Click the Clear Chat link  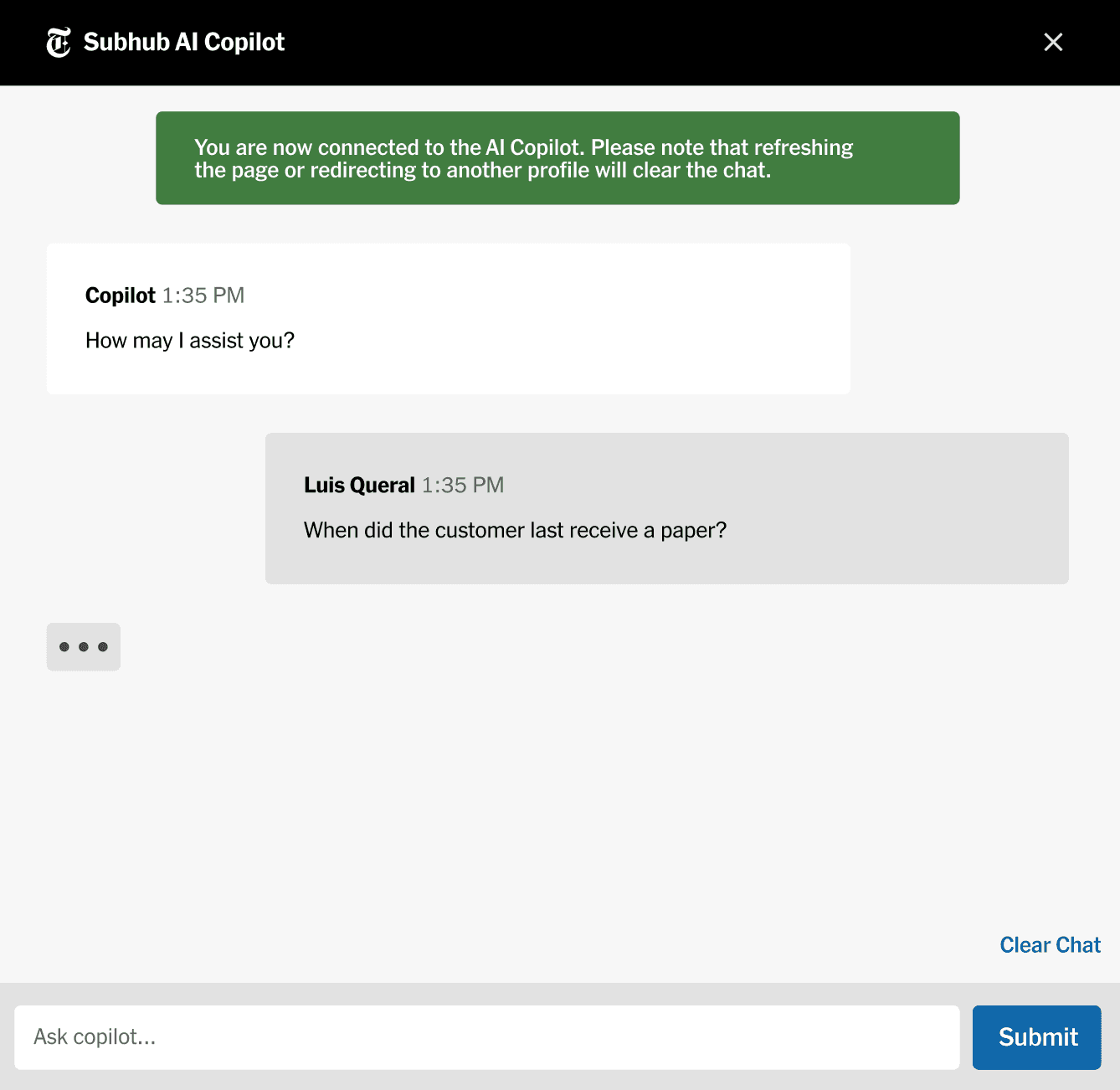click(x=1050, y=944)
